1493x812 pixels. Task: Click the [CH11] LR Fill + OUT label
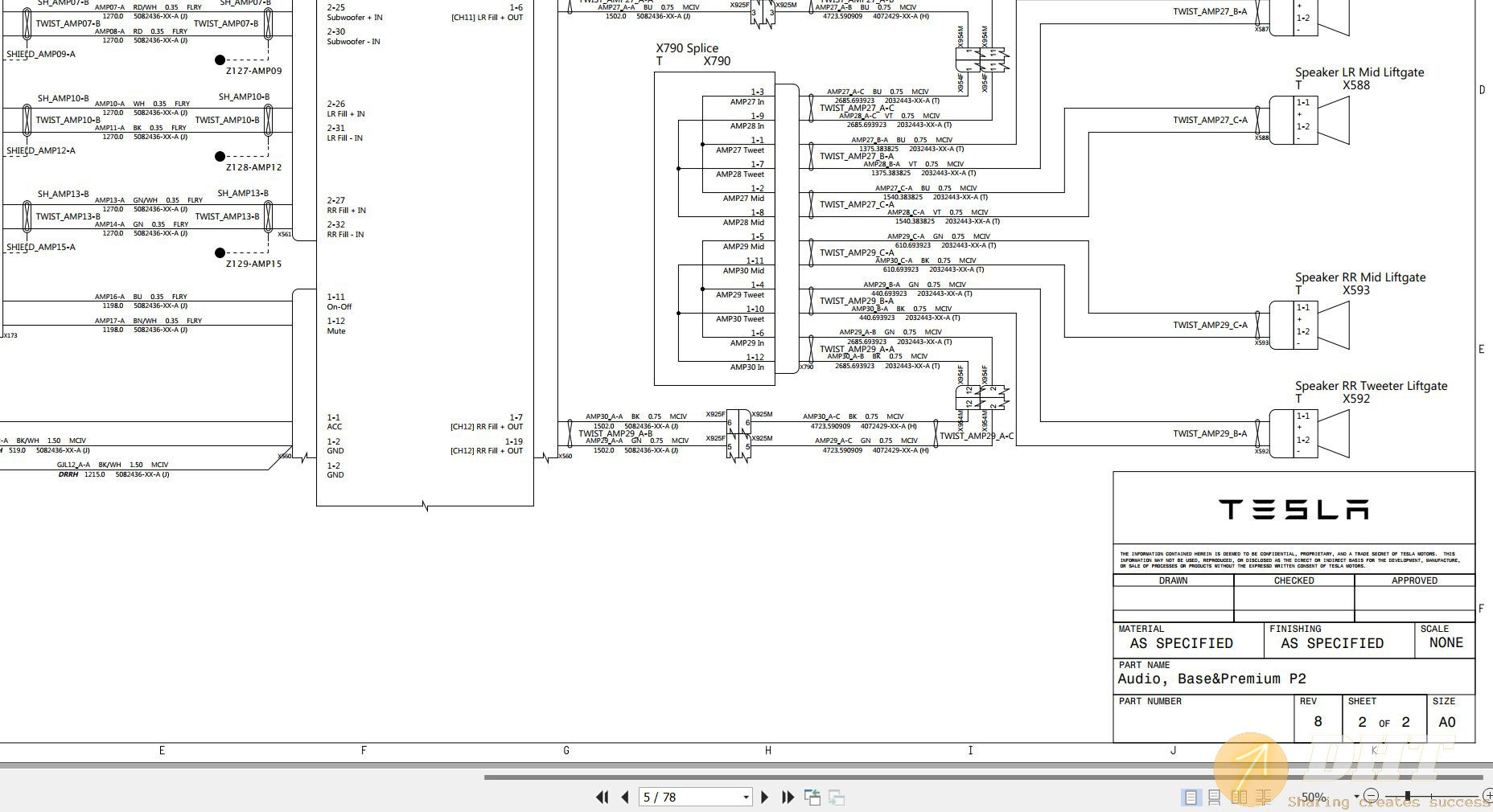coord(487,17)
